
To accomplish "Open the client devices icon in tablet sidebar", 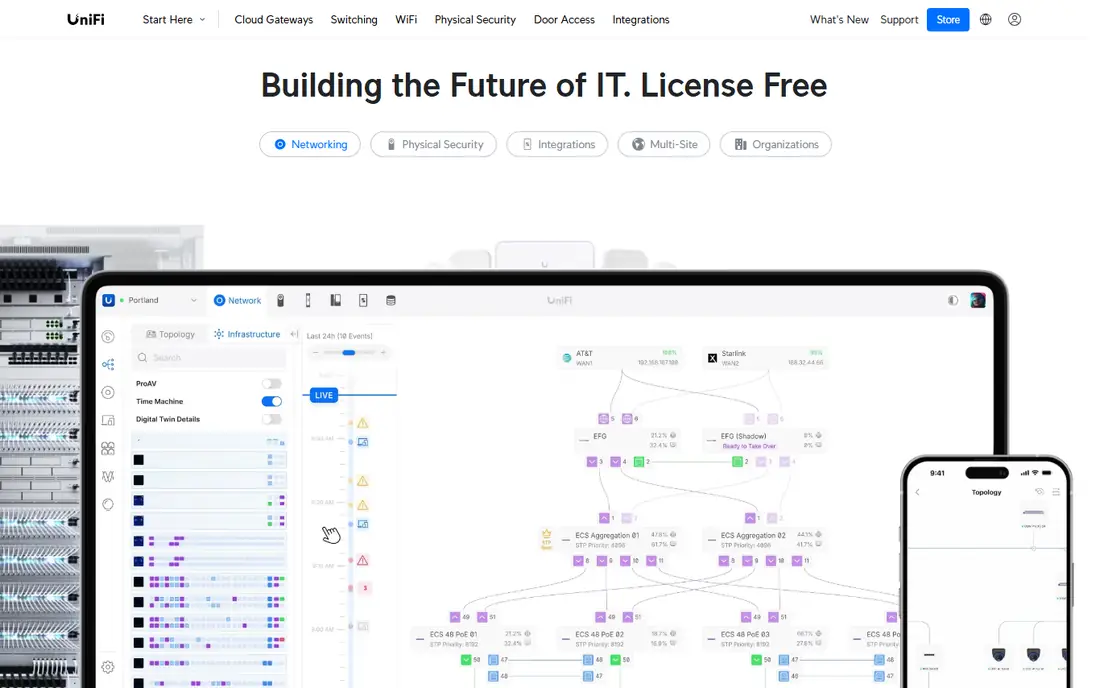I will coord(107,420).
